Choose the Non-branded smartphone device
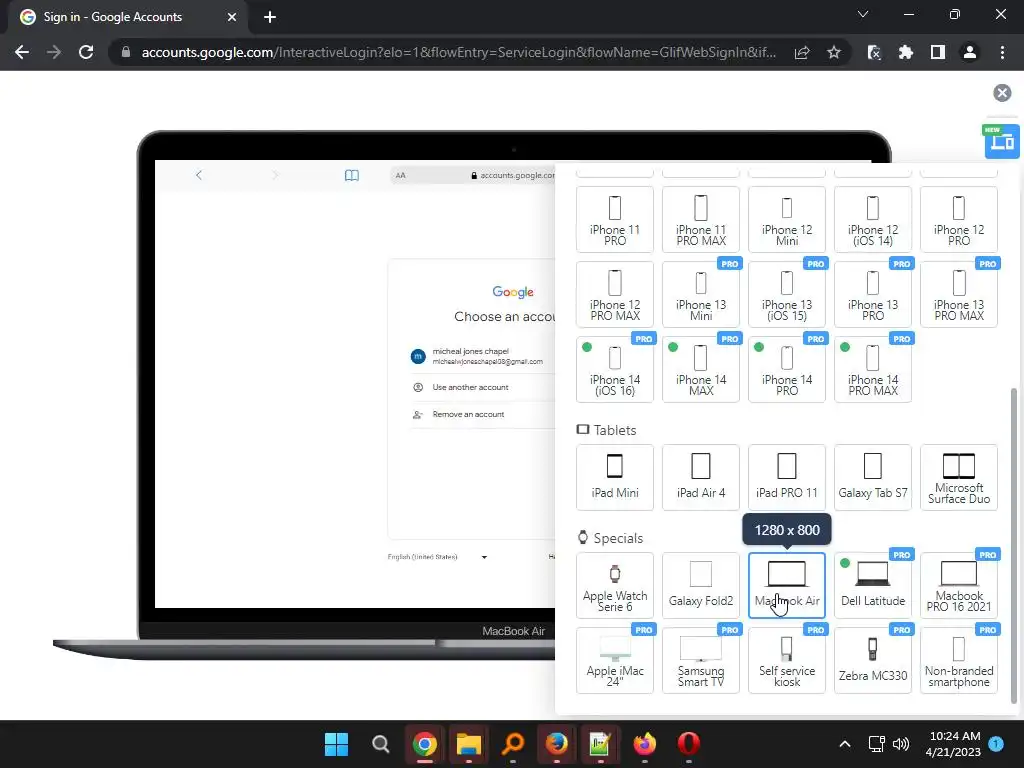Image resolution: width=1024 pixels, height=768 pixels. click(959, 660)
